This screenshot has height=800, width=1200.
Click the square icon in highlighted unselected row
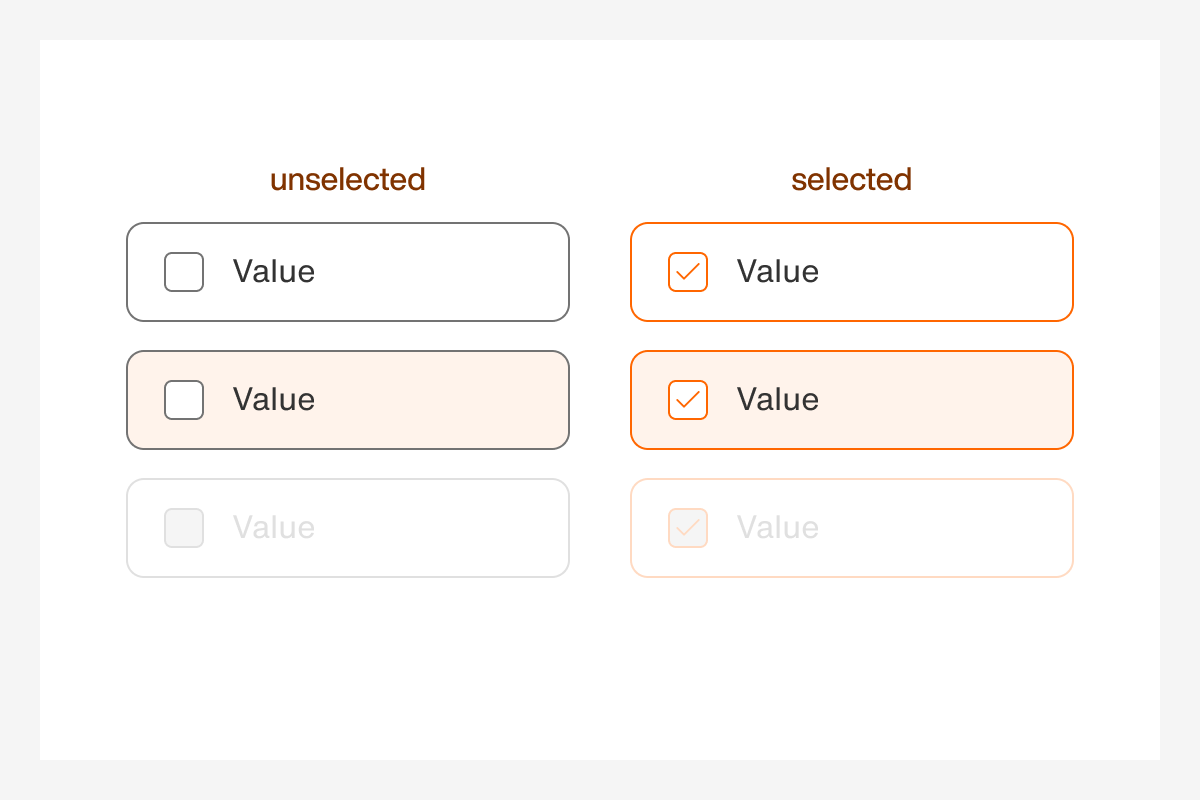pos(184,399)
